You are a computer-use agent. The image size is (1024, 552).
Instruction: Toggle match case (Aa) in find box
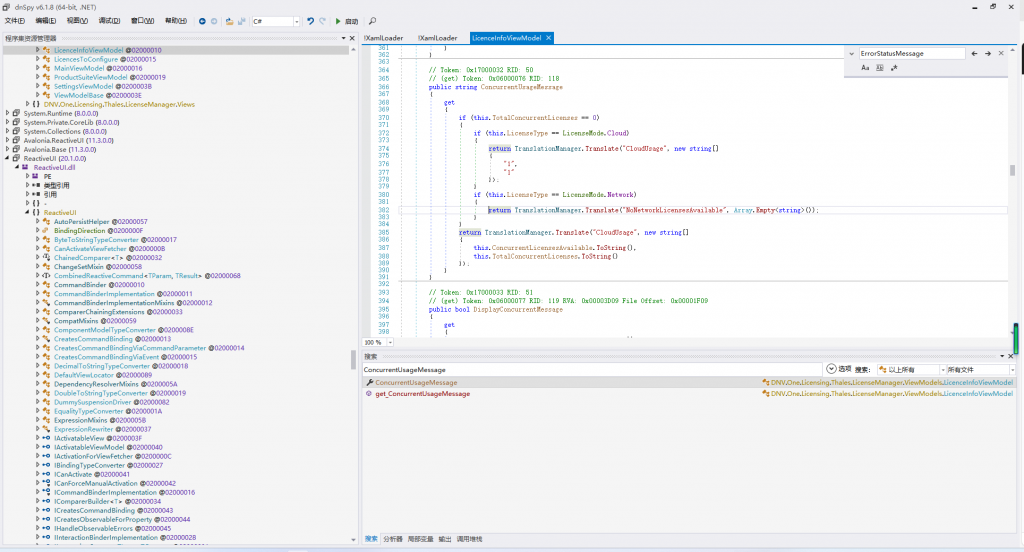(865, 68)
